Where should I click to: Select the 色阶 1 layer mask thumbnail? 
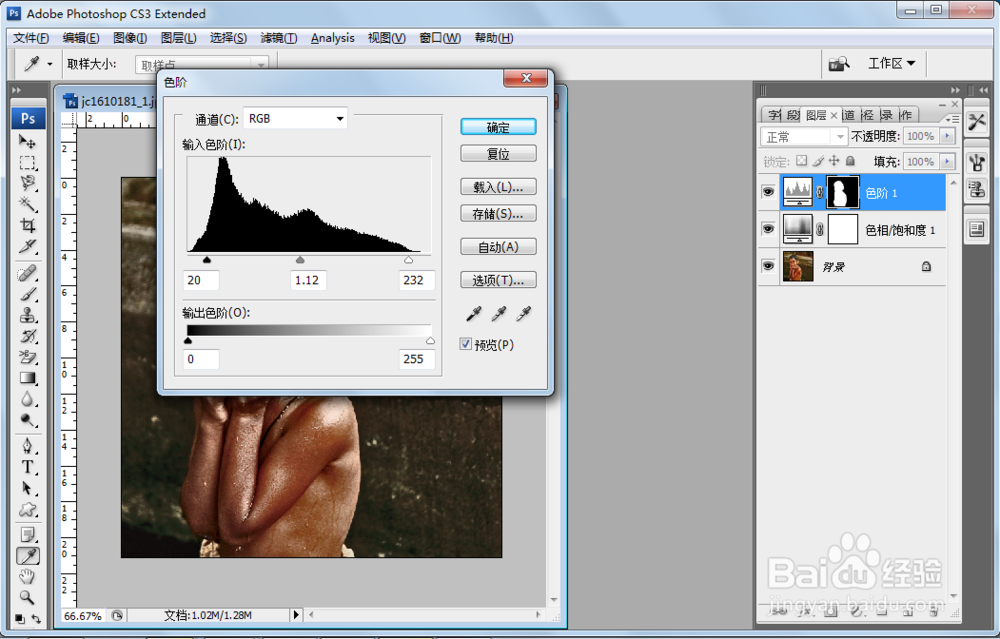point(842,191)
